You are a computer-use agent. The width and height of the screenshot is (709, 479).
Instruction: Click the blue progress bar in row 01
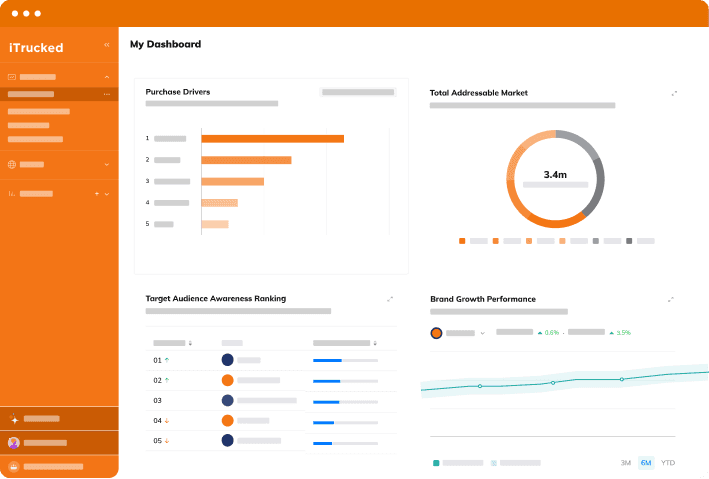[x=327, y=360]
